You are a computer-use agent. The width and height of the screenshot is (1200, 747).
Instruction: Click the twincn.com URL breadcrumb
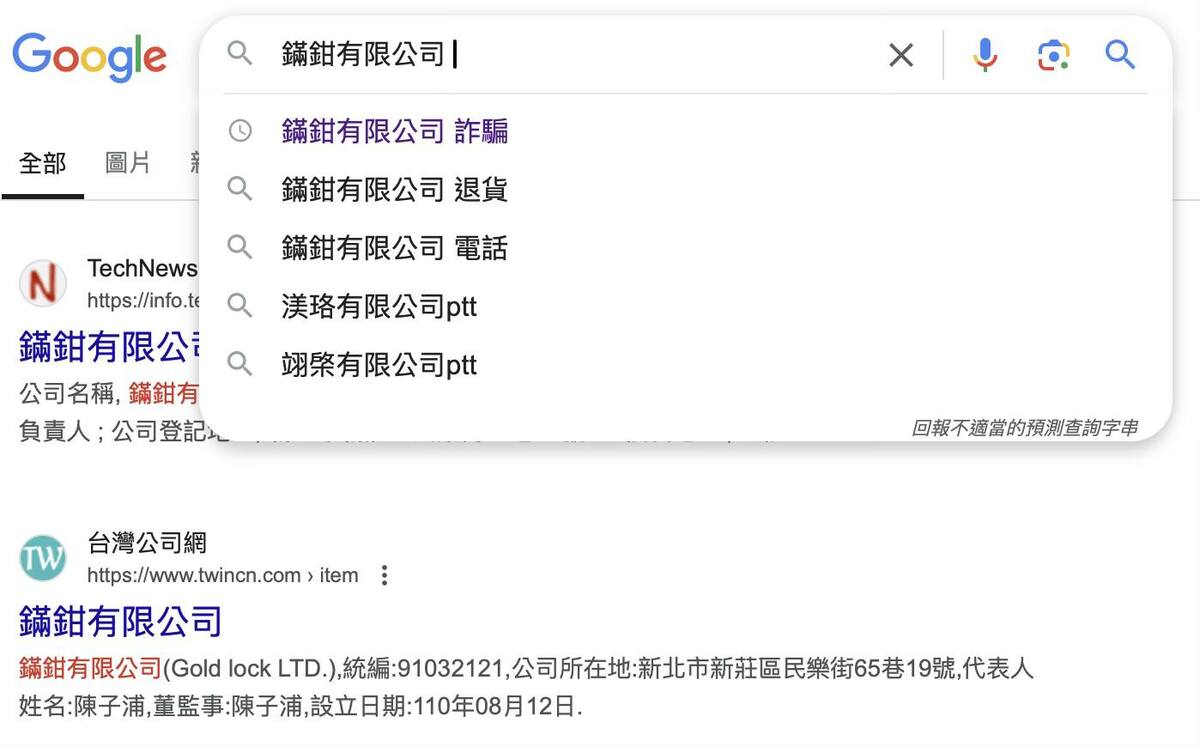coord(222,575)
